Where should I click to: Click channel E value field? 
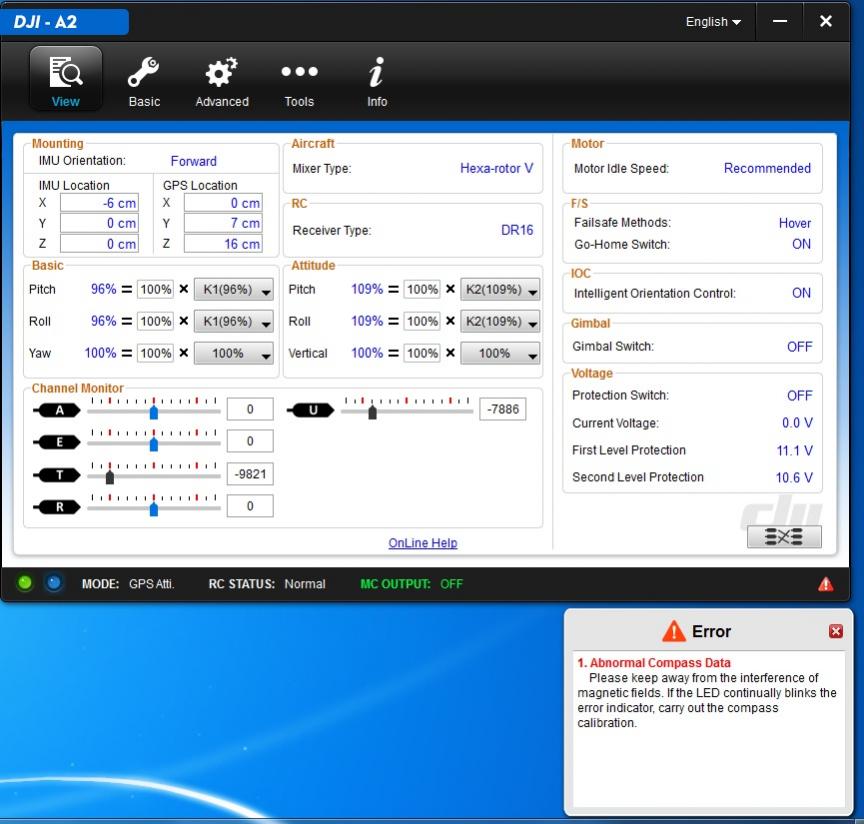click(250, 441)
